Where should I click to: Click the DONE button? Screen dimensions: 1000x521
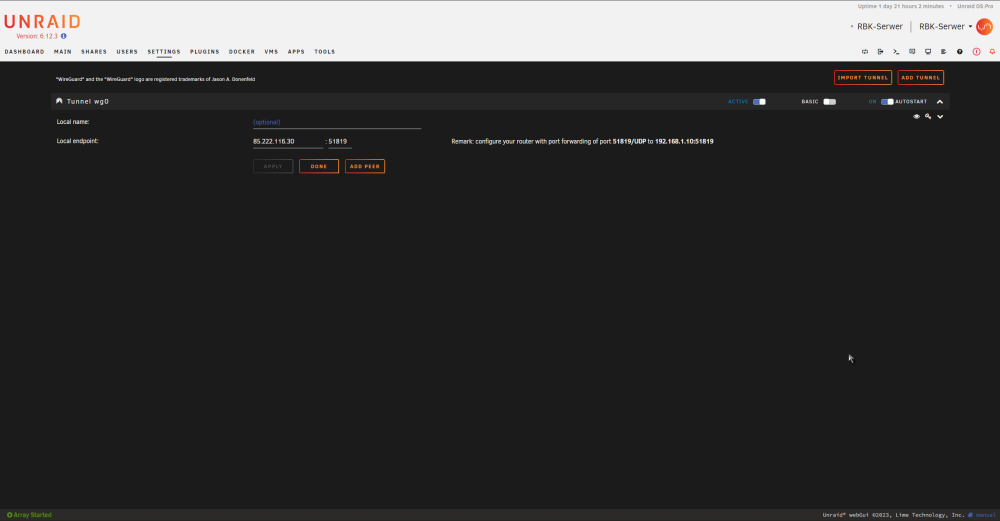[319, 166]
